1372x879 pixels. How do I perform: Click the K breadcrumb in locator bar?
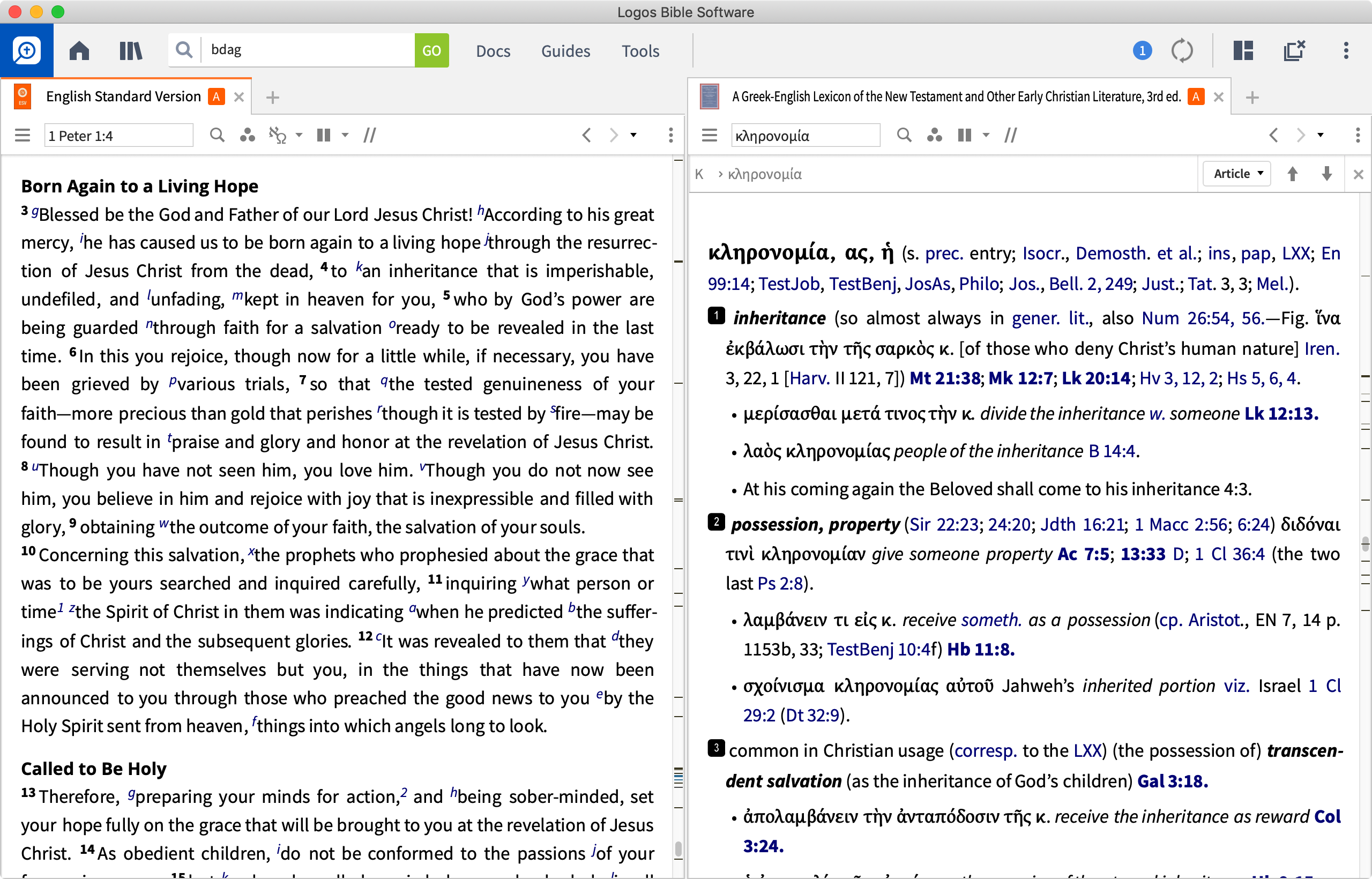click(699, 174)
